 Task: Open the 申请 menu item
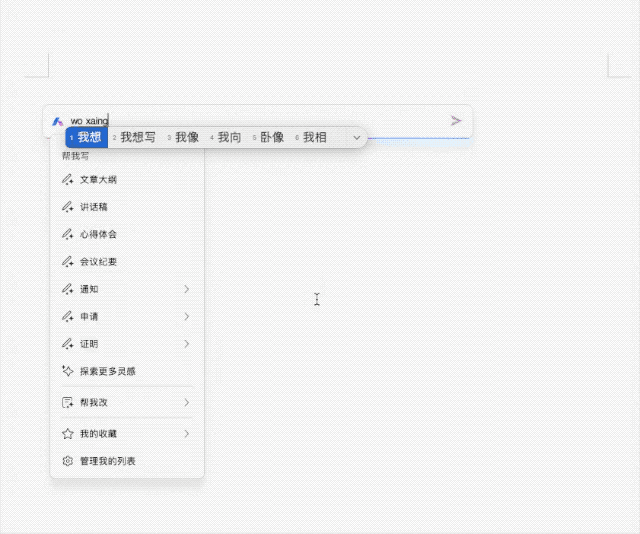click(x=127, y=316)
